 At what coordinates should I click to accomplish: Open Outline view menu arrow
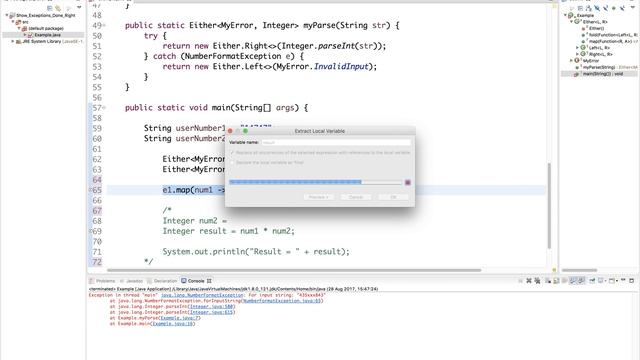coord(633,7)
